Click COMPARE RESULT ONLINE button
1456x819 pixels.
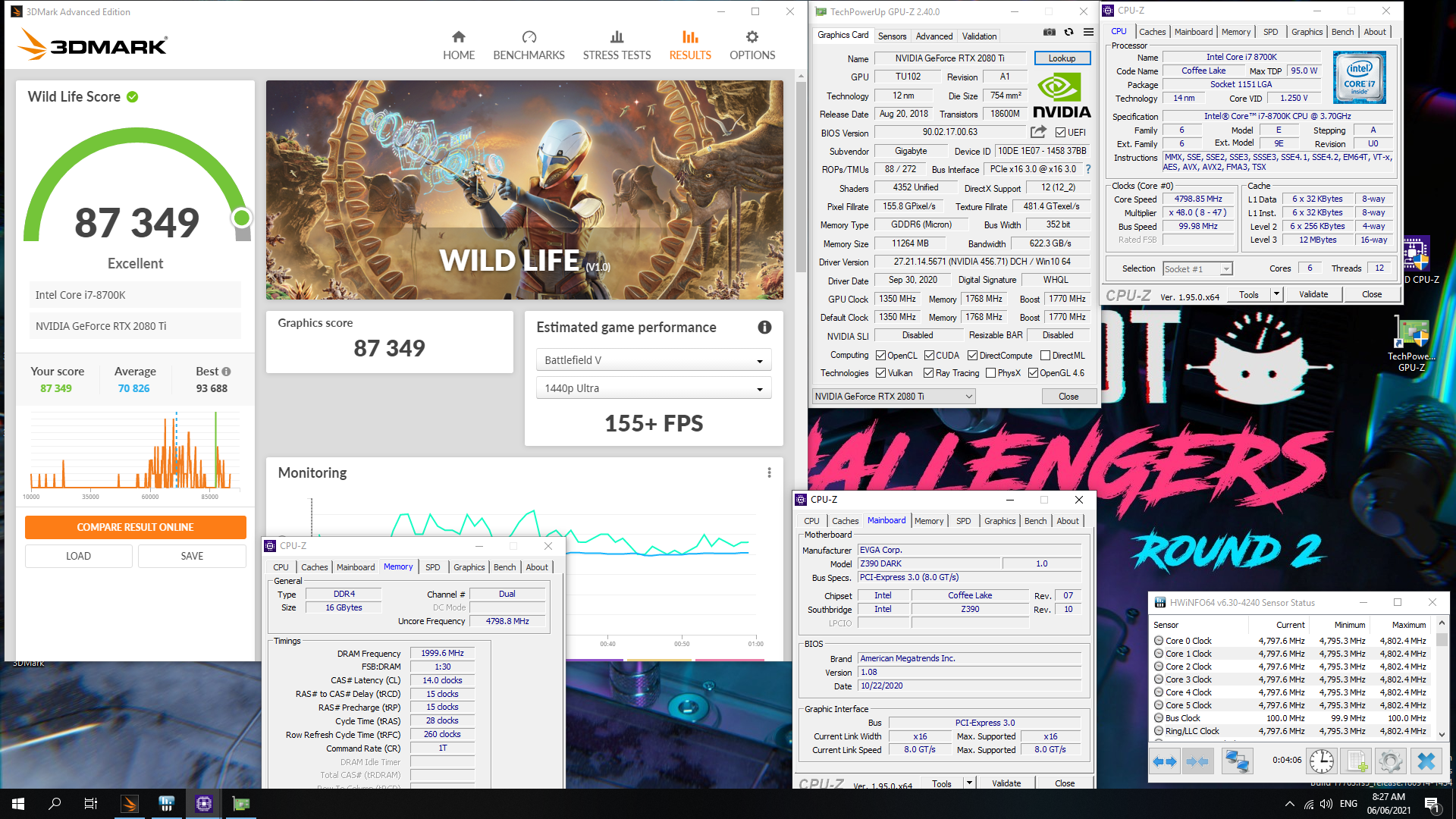pos(135,527)
